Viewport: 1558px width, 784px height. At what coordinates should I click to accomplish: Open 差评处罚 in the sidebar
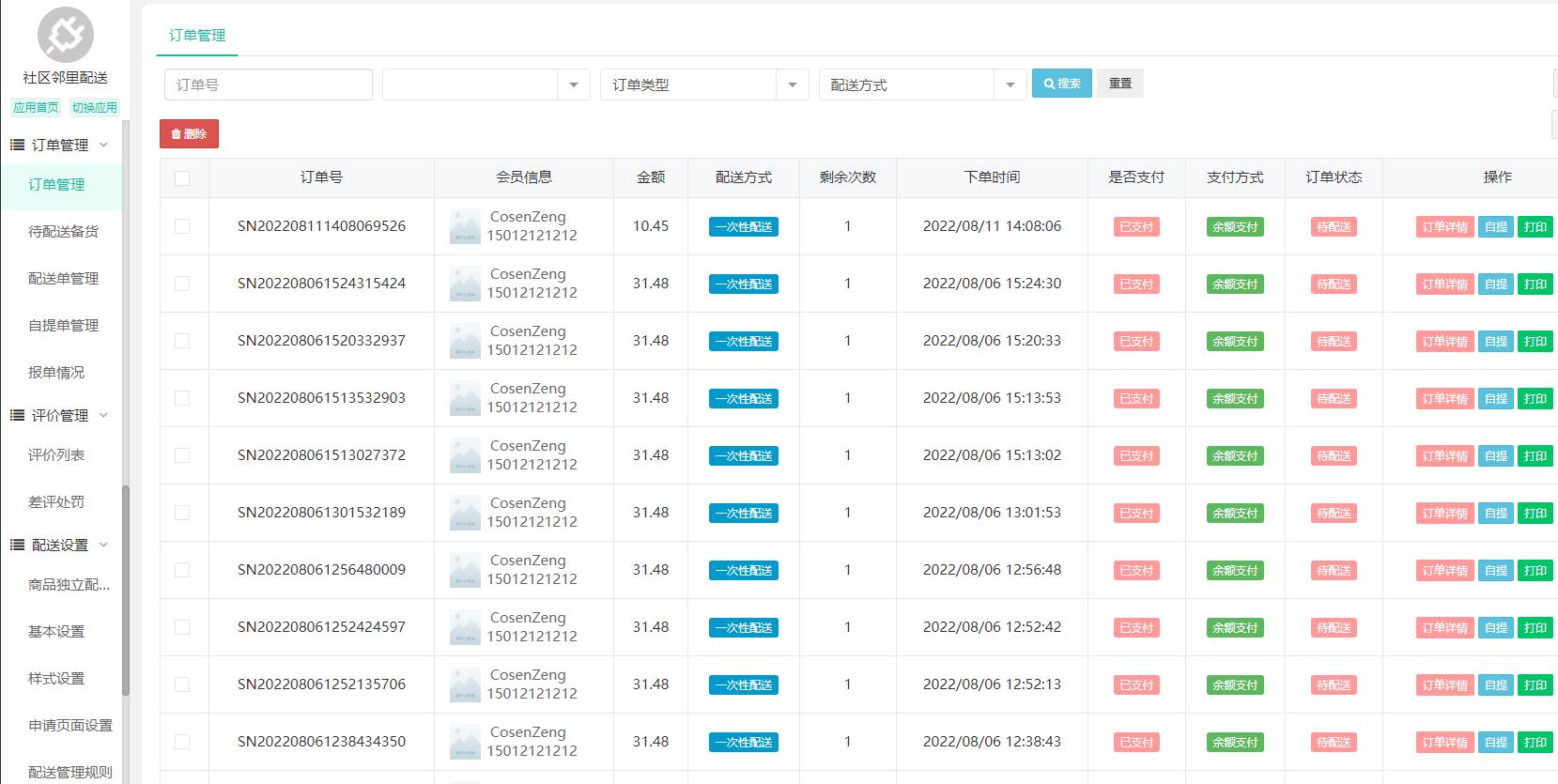[x=56, y=502]
